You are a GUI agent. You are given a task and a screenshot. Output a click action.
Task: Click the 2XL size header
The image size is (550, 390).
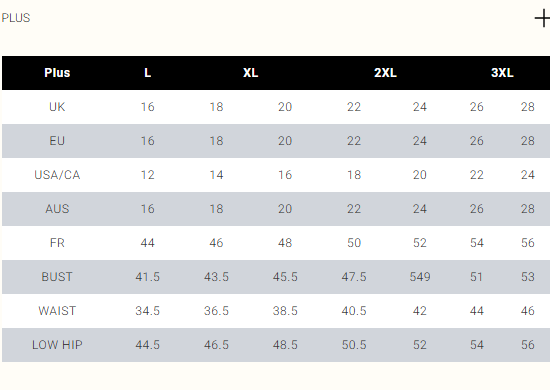point(385,73)
